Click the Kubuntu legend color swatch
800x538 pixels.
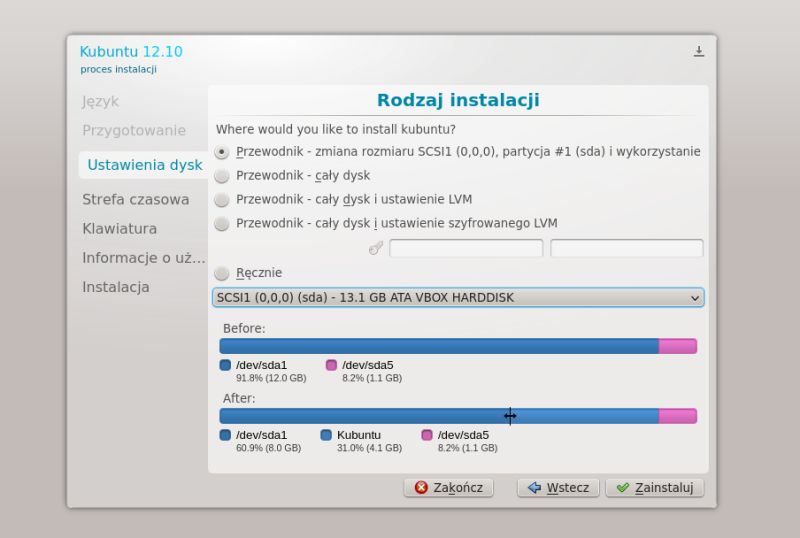(326, 435)
